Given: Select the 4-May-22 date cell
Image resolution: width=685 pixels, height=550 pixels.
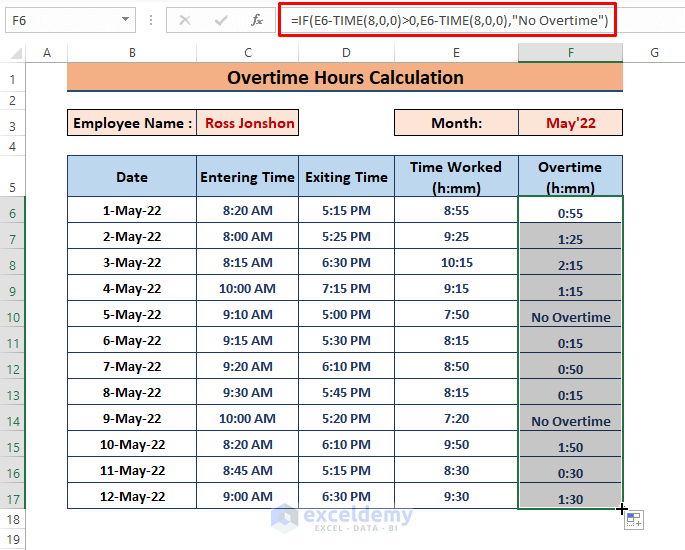Looking at the screenshot, I should pos(132,288).
